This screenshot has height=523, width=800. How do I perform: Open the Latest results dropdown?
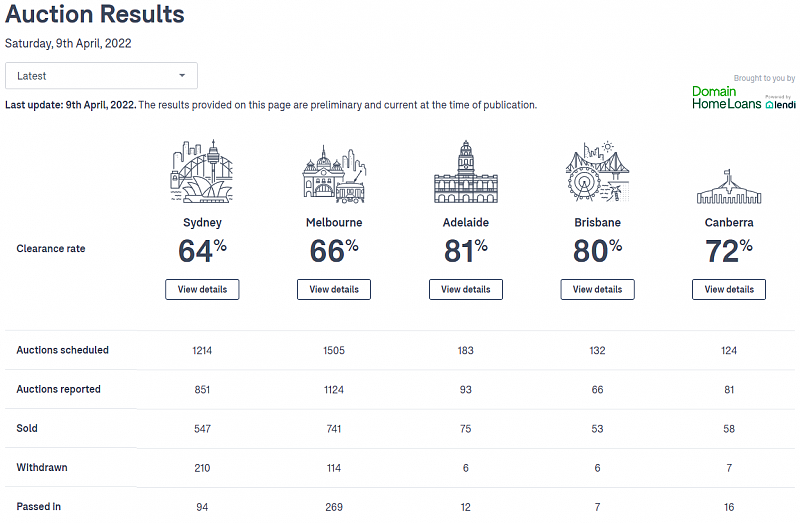[101, 76]
